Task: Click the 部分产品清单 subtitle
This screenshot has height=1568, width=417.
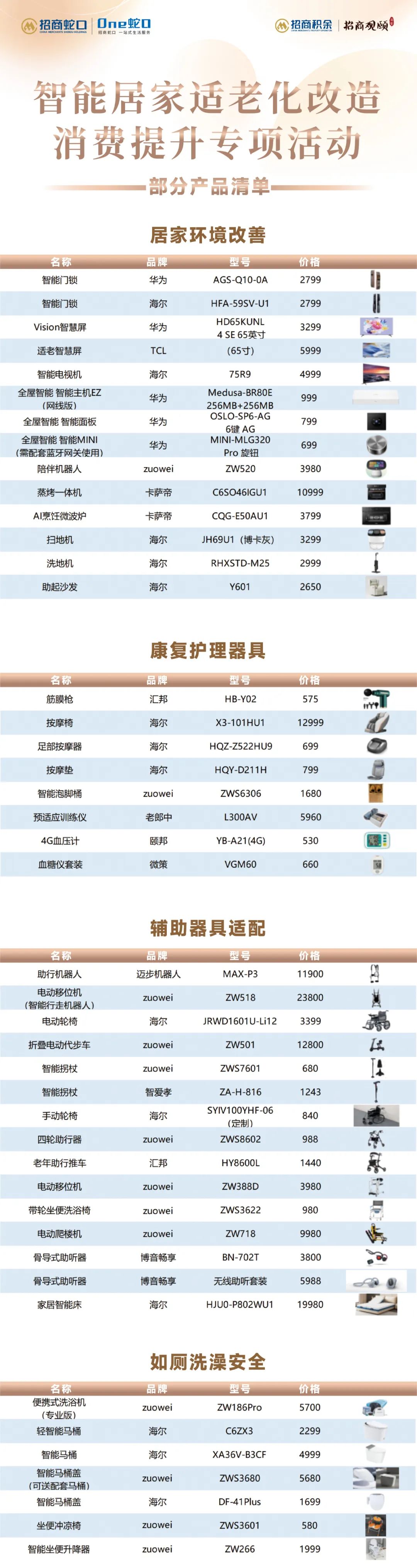Action: 209,186
